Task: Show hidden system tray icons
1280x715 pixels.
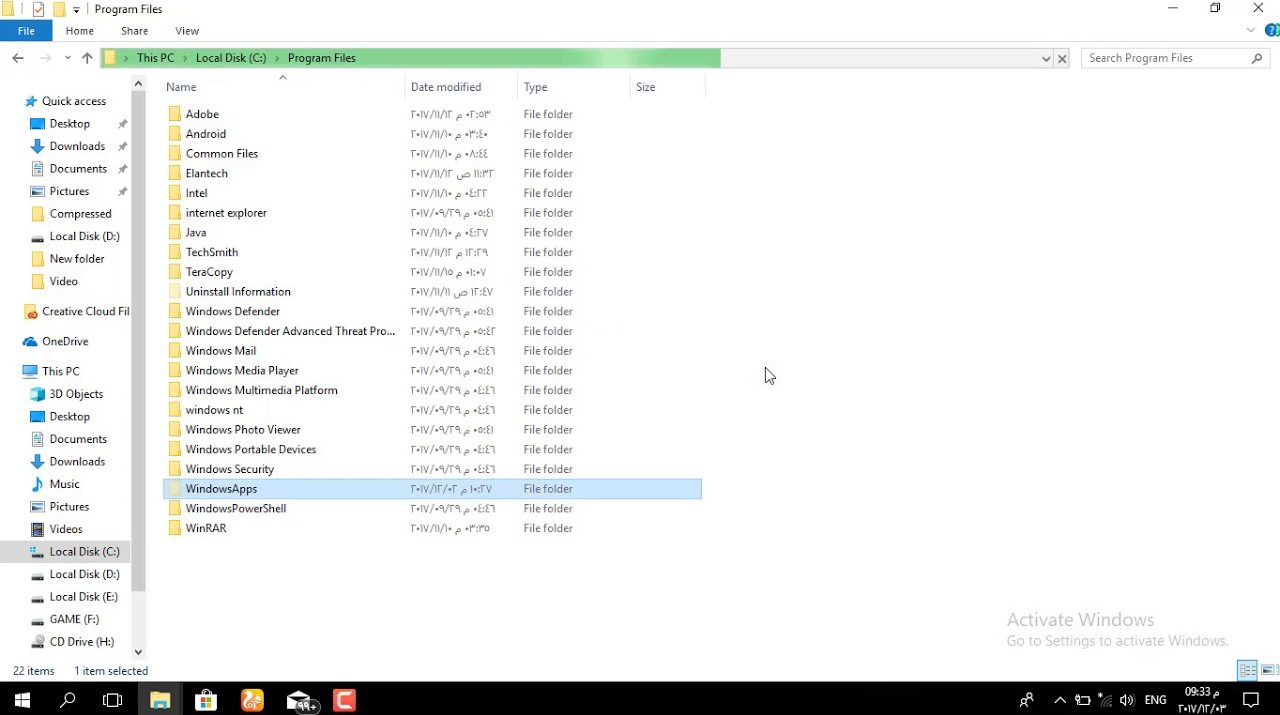Action: (1060, 700)
